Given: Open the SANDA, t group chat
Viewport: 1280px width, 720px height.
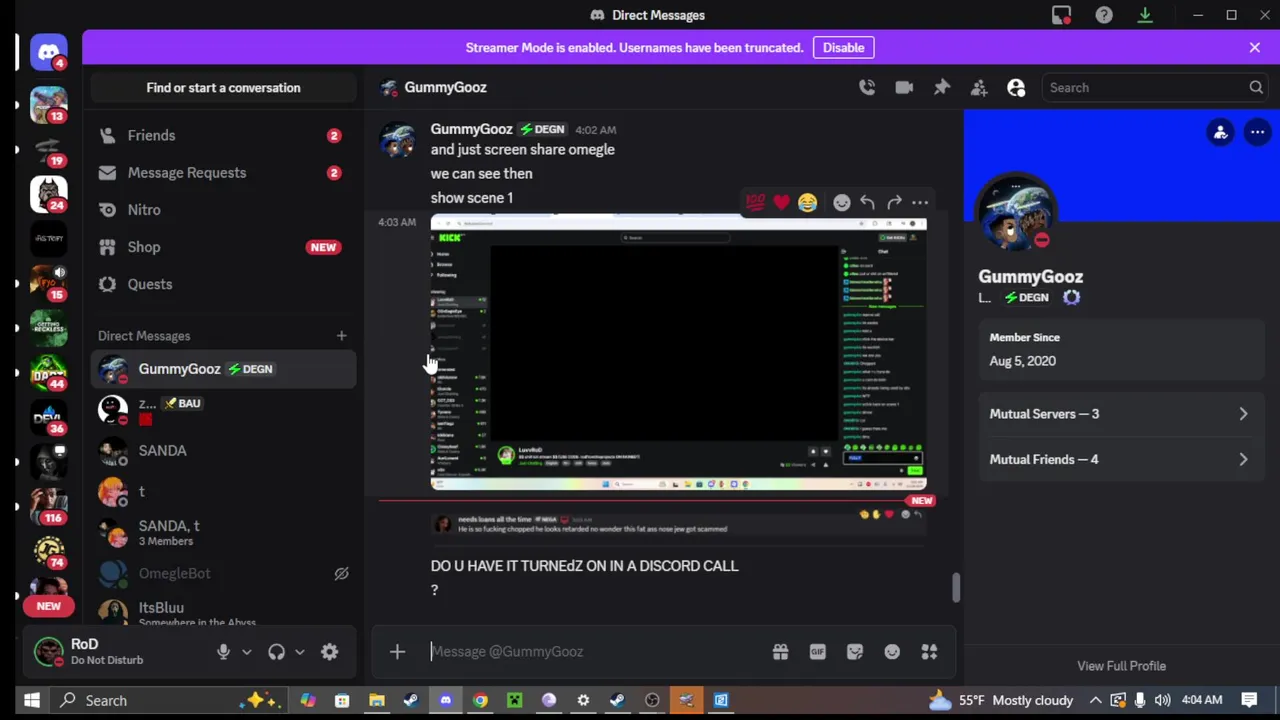Looking at the screenshot, I should pyautogui.click(x=223, y=532).
